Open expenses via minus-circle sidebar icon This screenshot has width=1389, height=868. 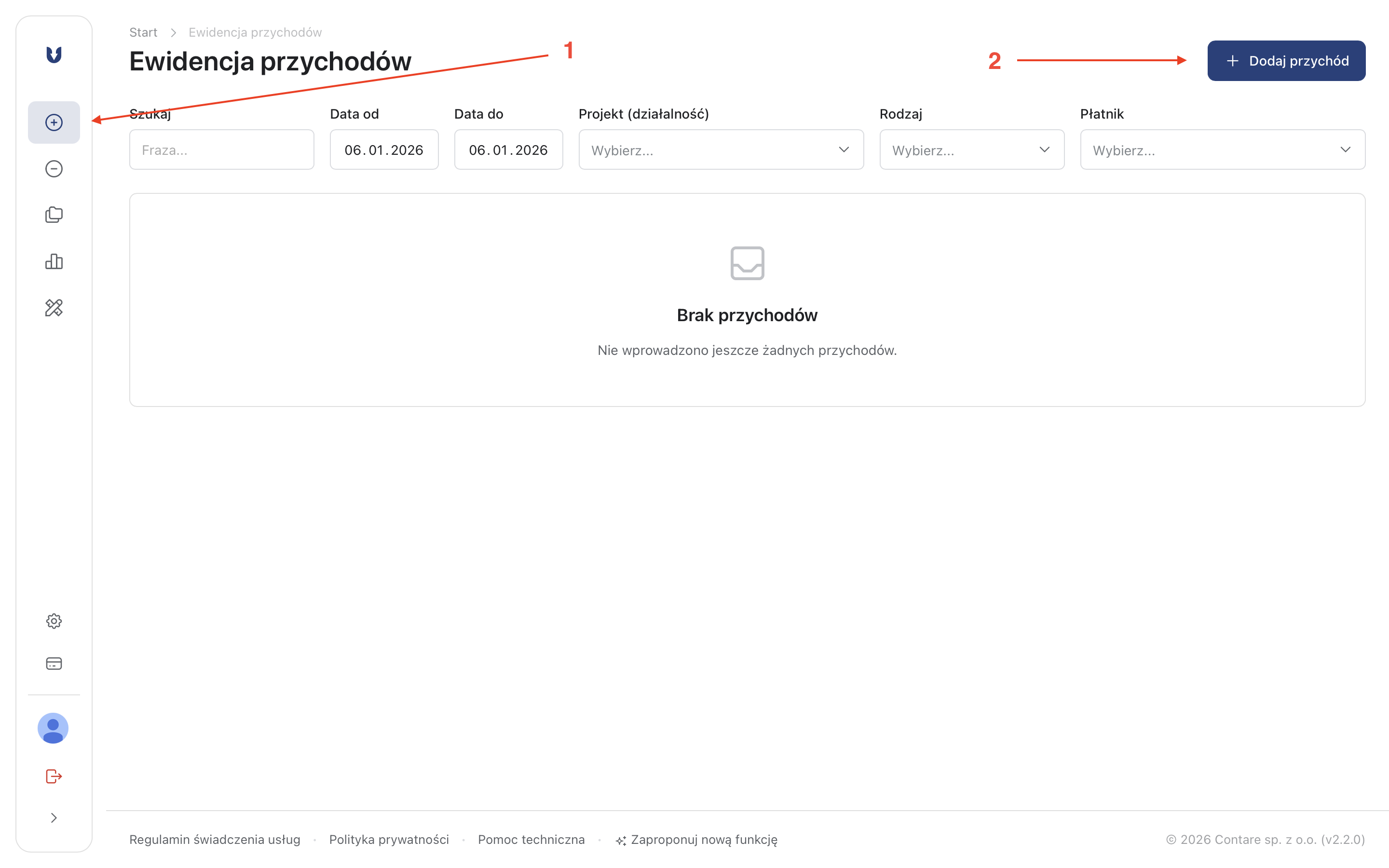[x=54, y=169]
